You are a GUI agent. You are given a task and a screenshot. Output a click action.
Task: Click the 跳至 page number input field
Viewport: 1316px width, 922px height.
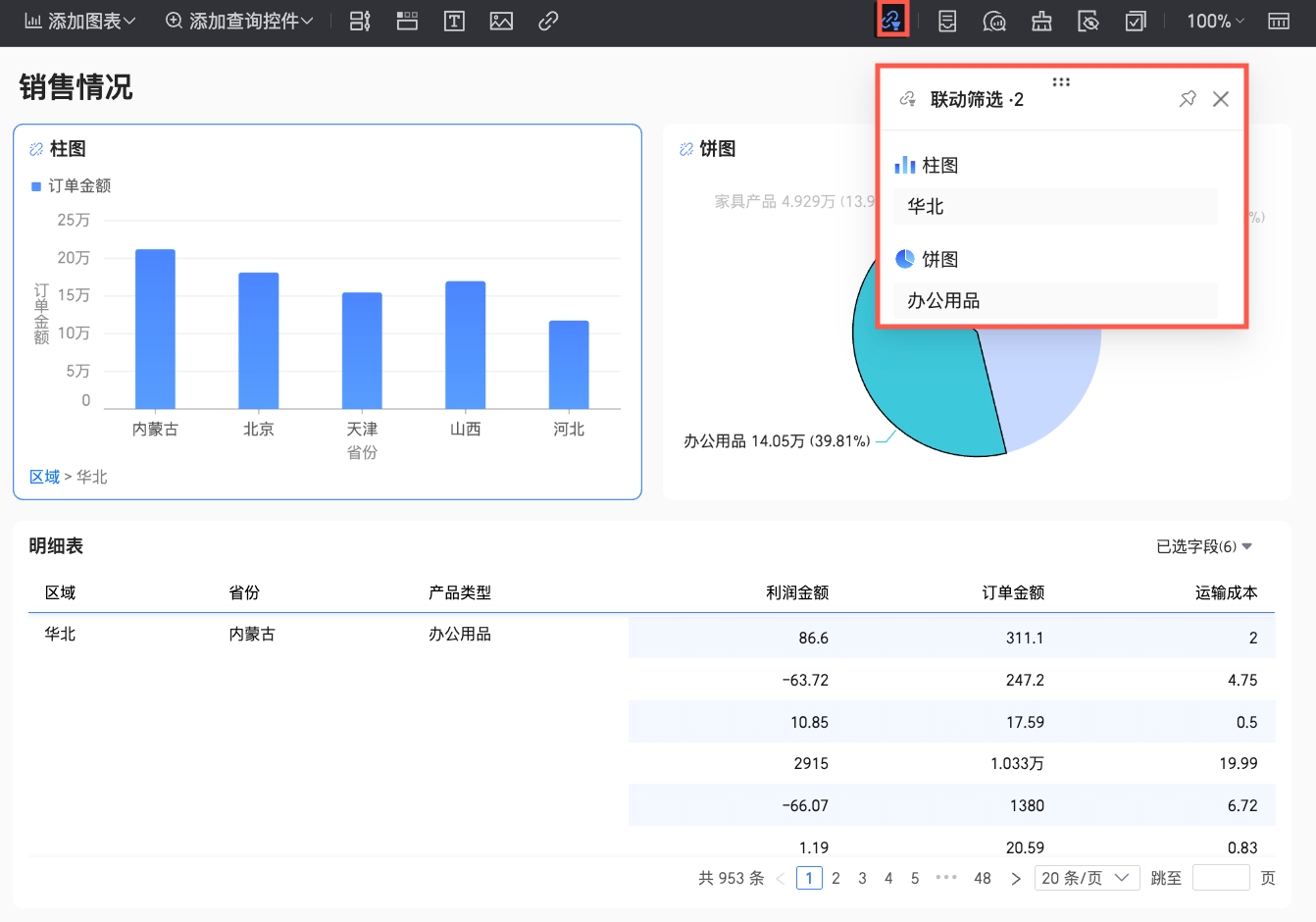tap(1221, 878)
